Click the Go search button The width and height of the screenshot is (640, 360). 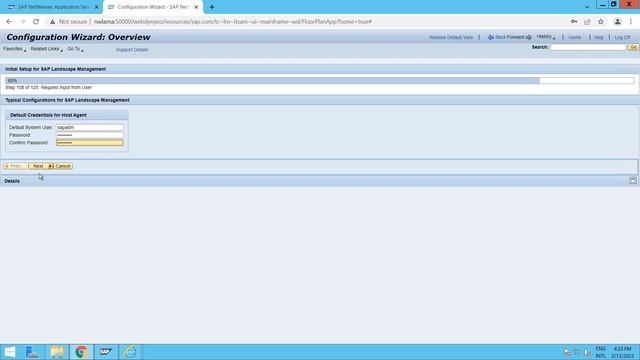633,47
